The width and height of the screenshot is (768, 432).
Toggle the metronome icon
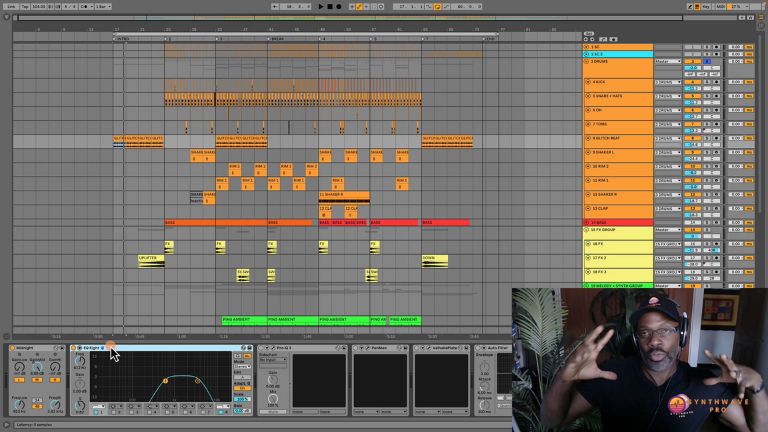point(85,6)
